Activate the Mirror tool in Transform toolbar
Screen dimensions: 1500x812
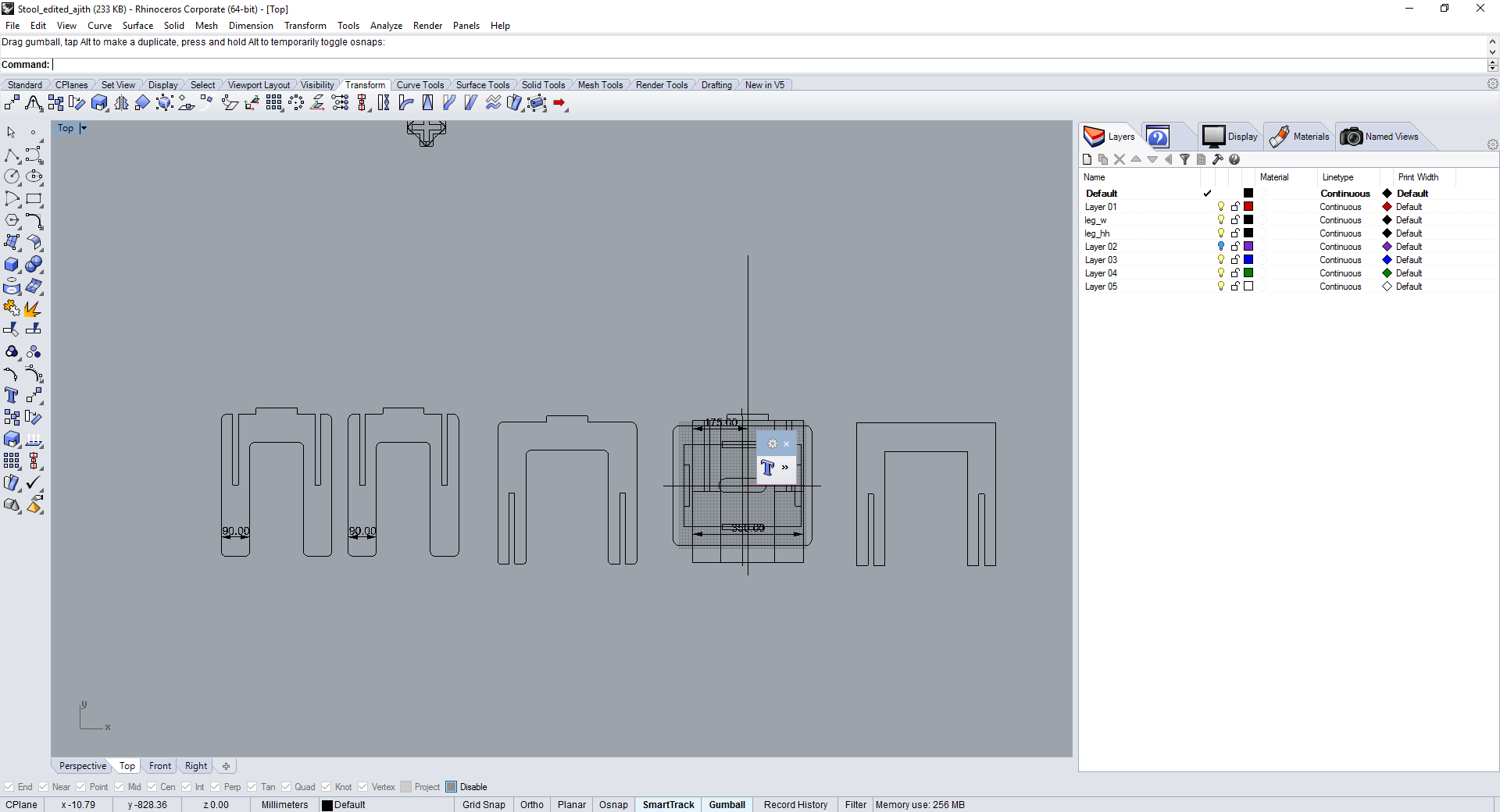pyautogui.click(x=121, y=103)
